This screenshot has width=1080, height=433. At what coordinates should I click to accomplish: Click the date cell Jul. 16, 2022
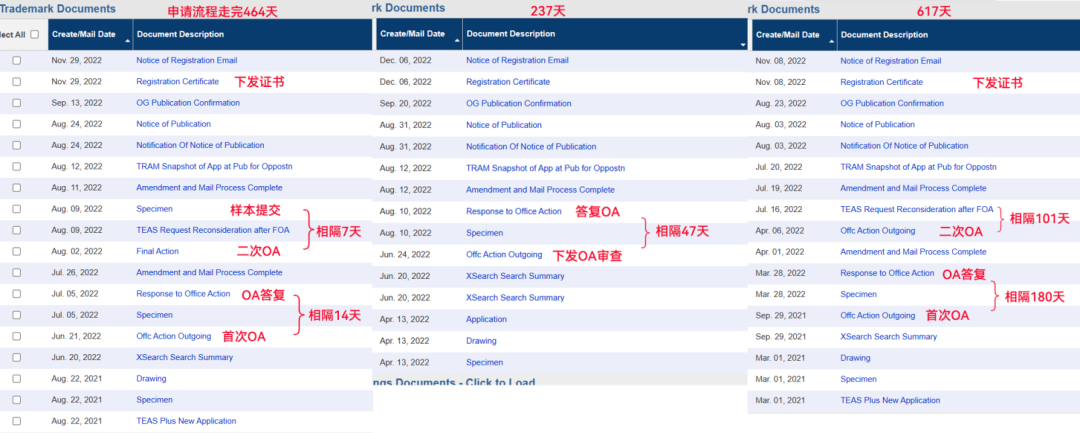click(778, 209)
